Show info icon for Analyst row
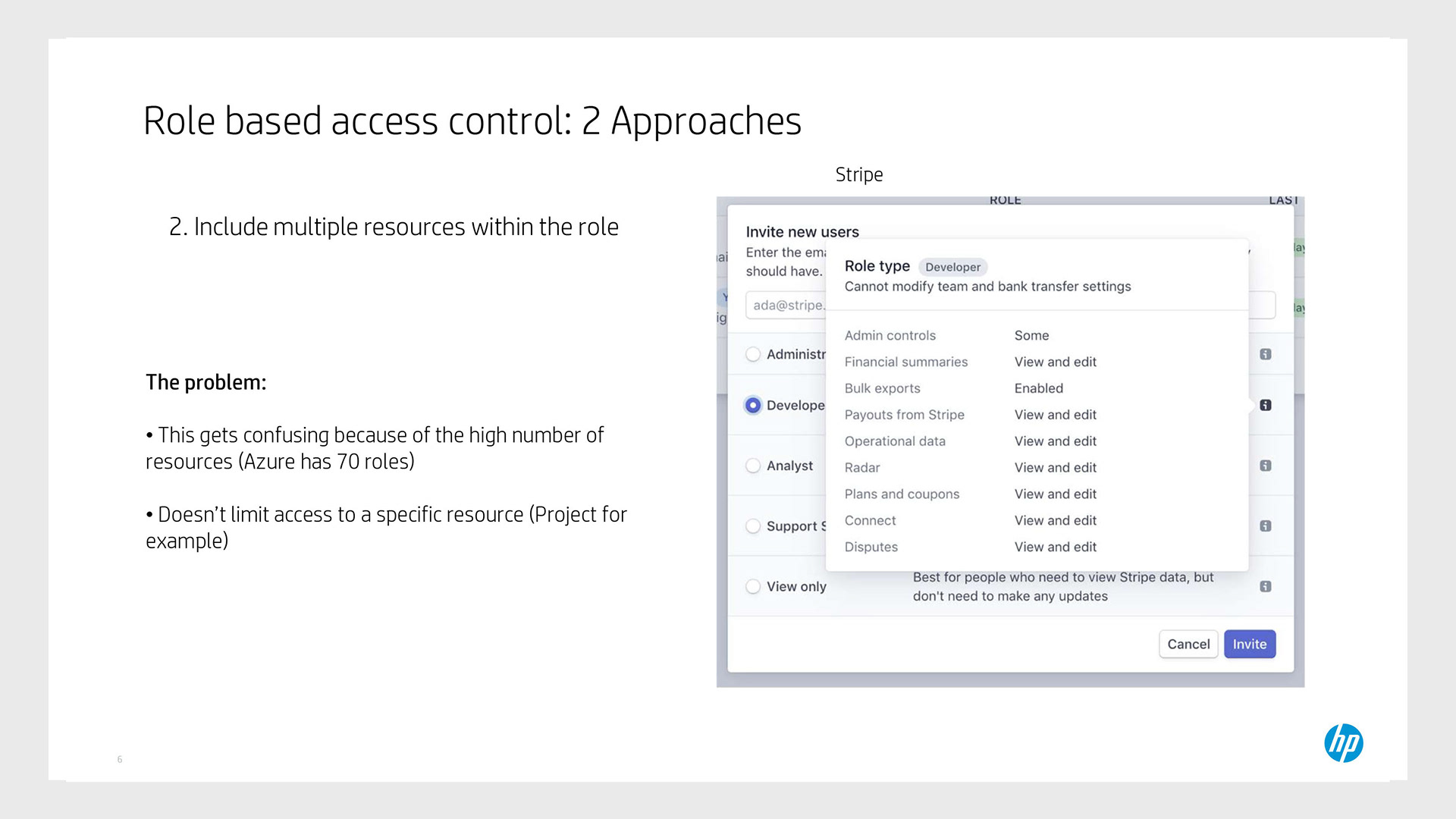1456x819 pixels. point(1266,466)
